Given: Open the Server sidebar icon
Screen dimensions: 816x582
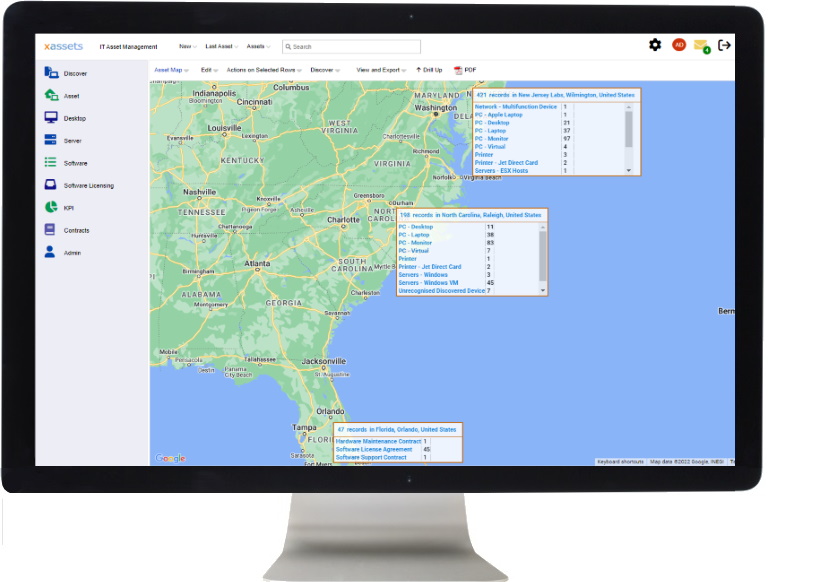Looking at the screenshot, I should pos(50,140).
